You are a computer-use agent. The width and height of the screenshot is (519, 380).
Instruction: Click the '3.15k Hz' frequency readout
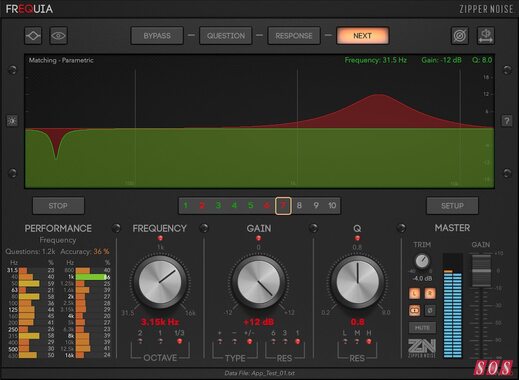(x=160, y=322)
